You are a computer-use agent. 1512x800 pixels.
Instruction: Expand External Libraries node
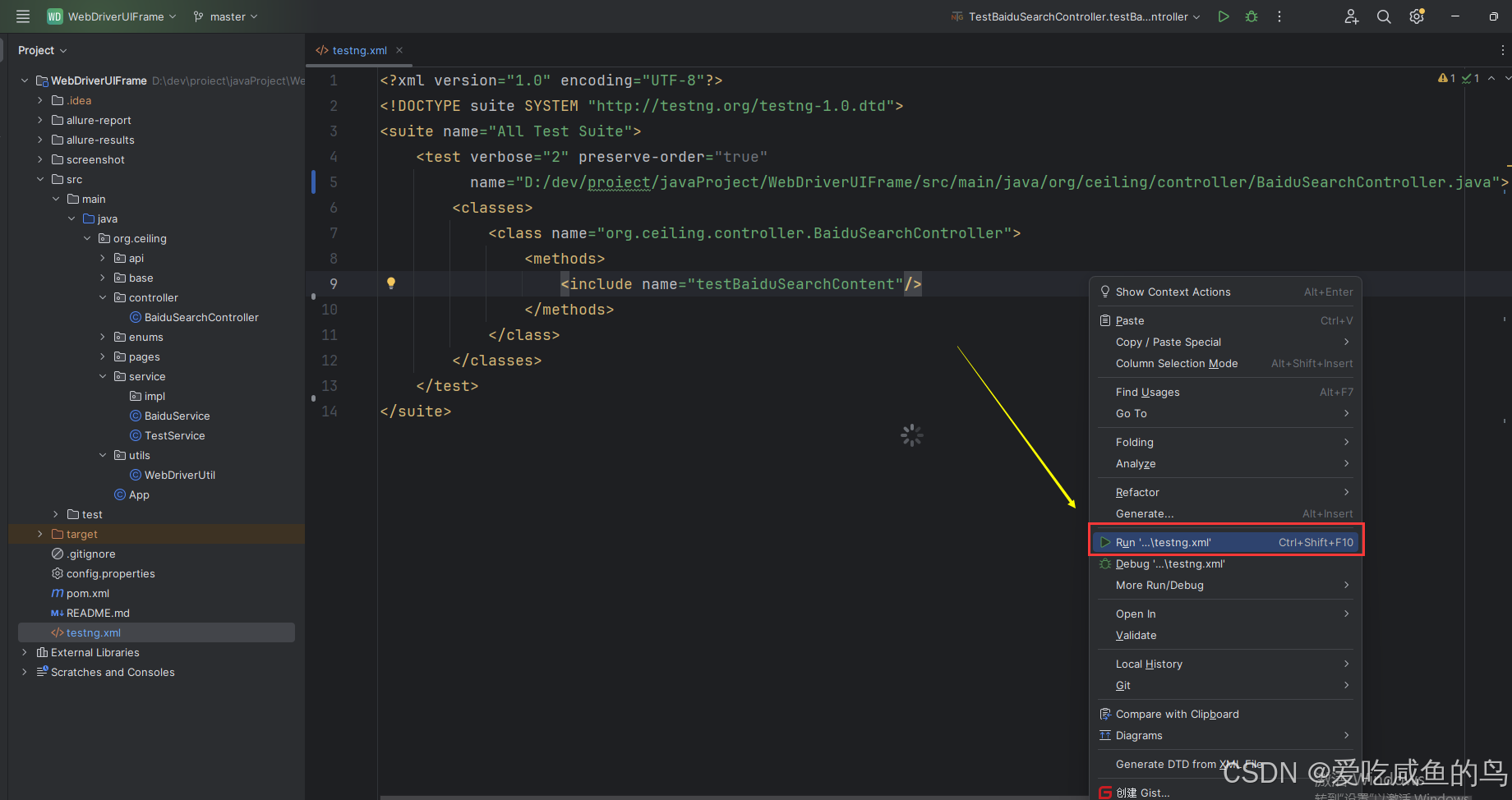tap(25, 652)
